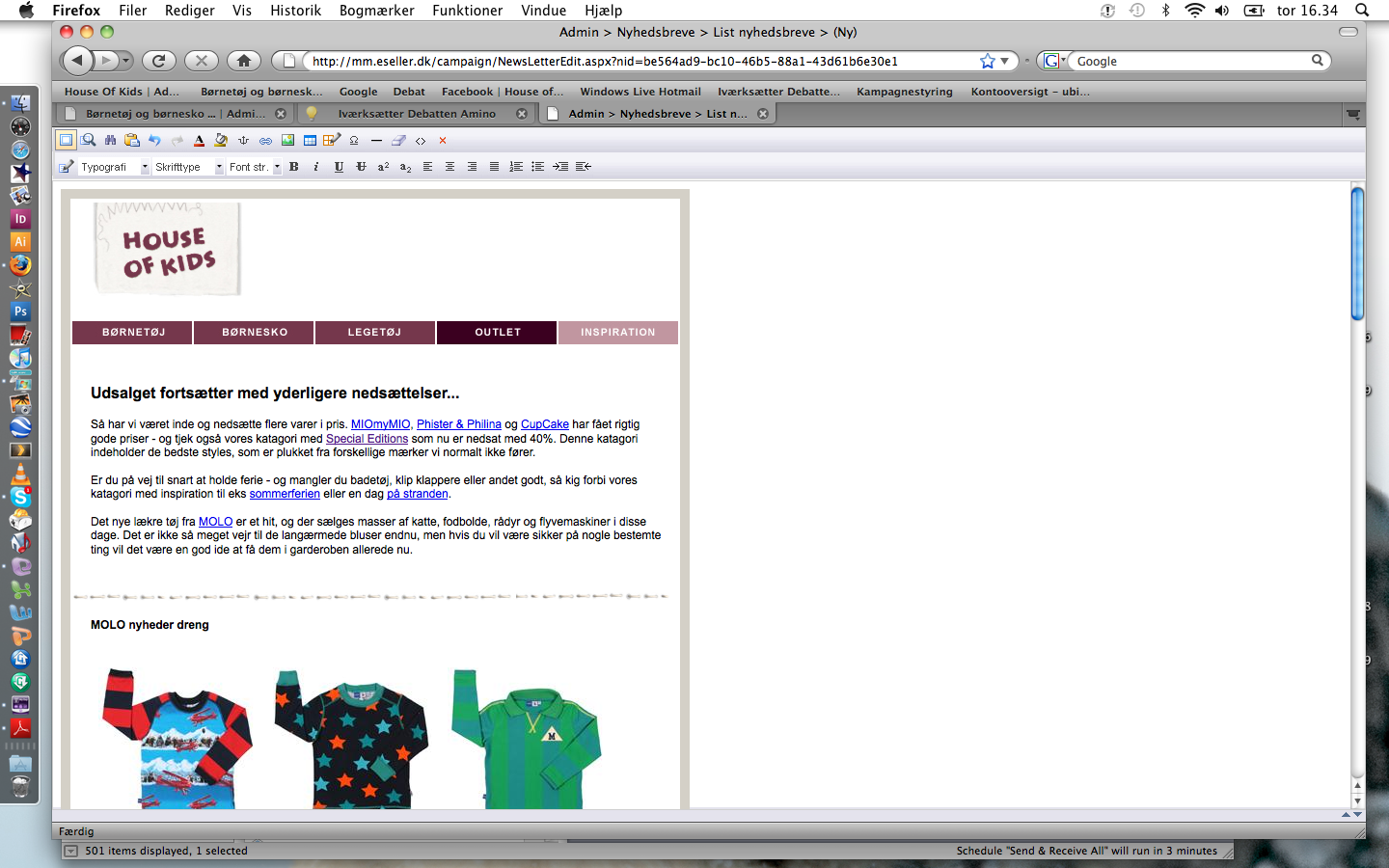Open the insert hyperlink tool
Screen dimensions: 1389x868
coord(265,141)
